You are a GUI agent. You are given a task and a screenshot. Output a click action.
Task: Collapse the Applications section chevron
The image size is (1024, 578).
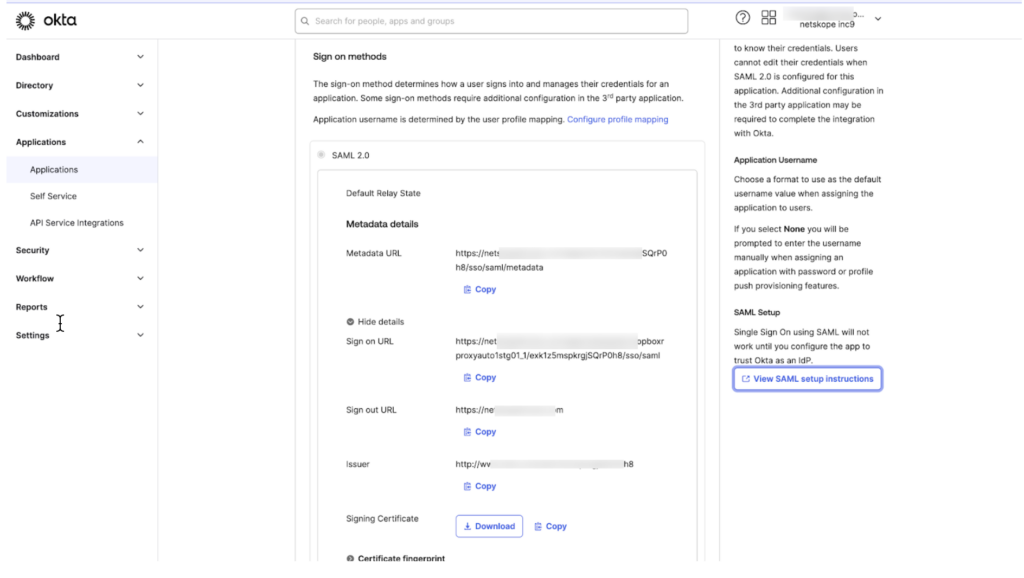click(x=140, y=142)
